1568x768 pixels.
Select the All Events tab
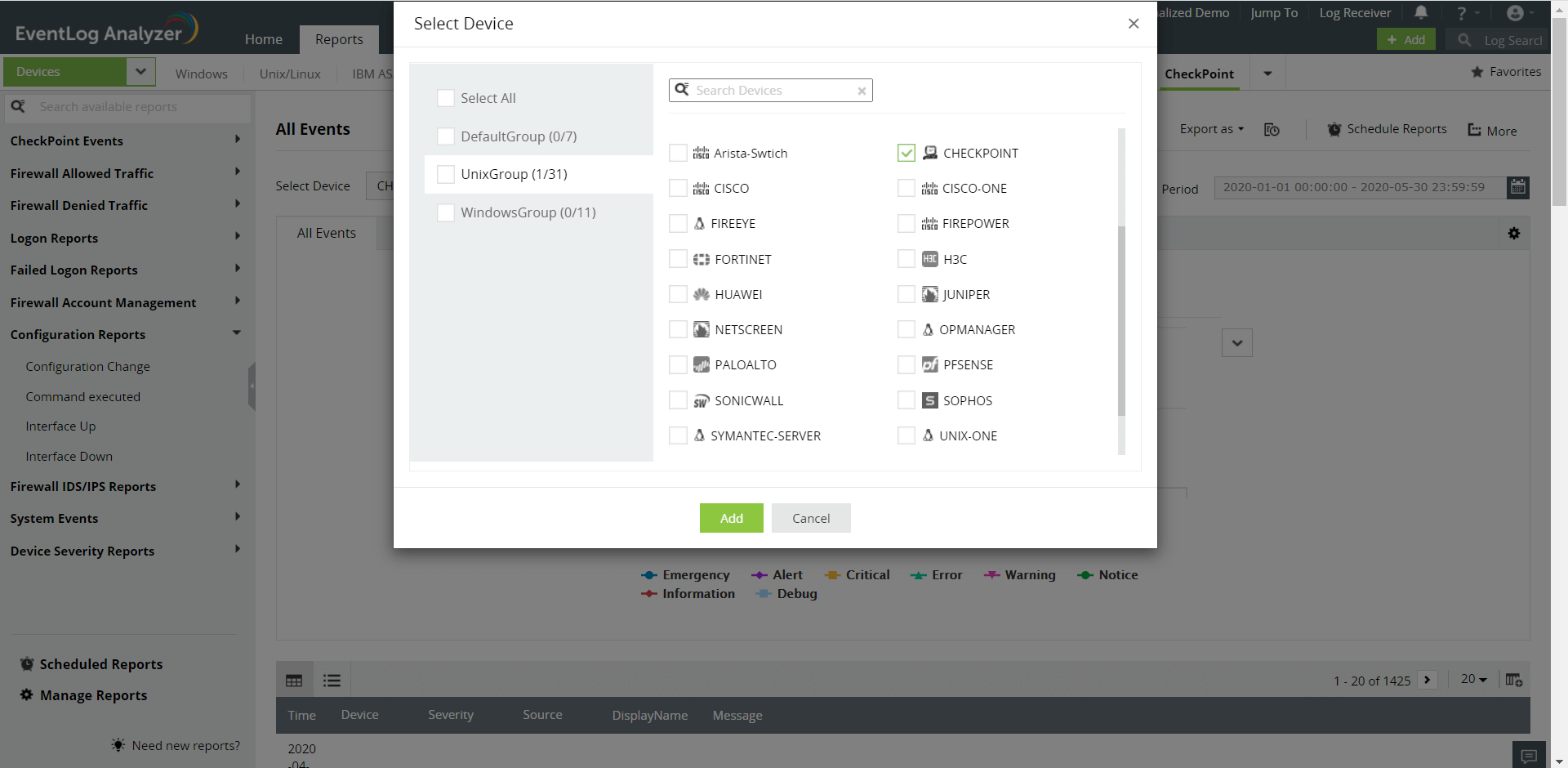pyautogui.click(x=327, y=233)
